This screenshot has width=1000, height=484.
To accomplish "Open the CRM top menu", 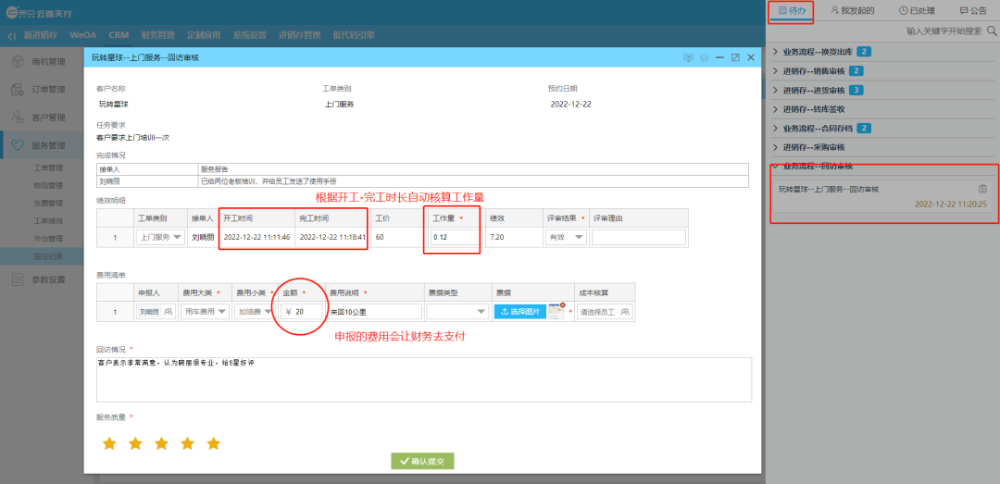I will 119,36.
